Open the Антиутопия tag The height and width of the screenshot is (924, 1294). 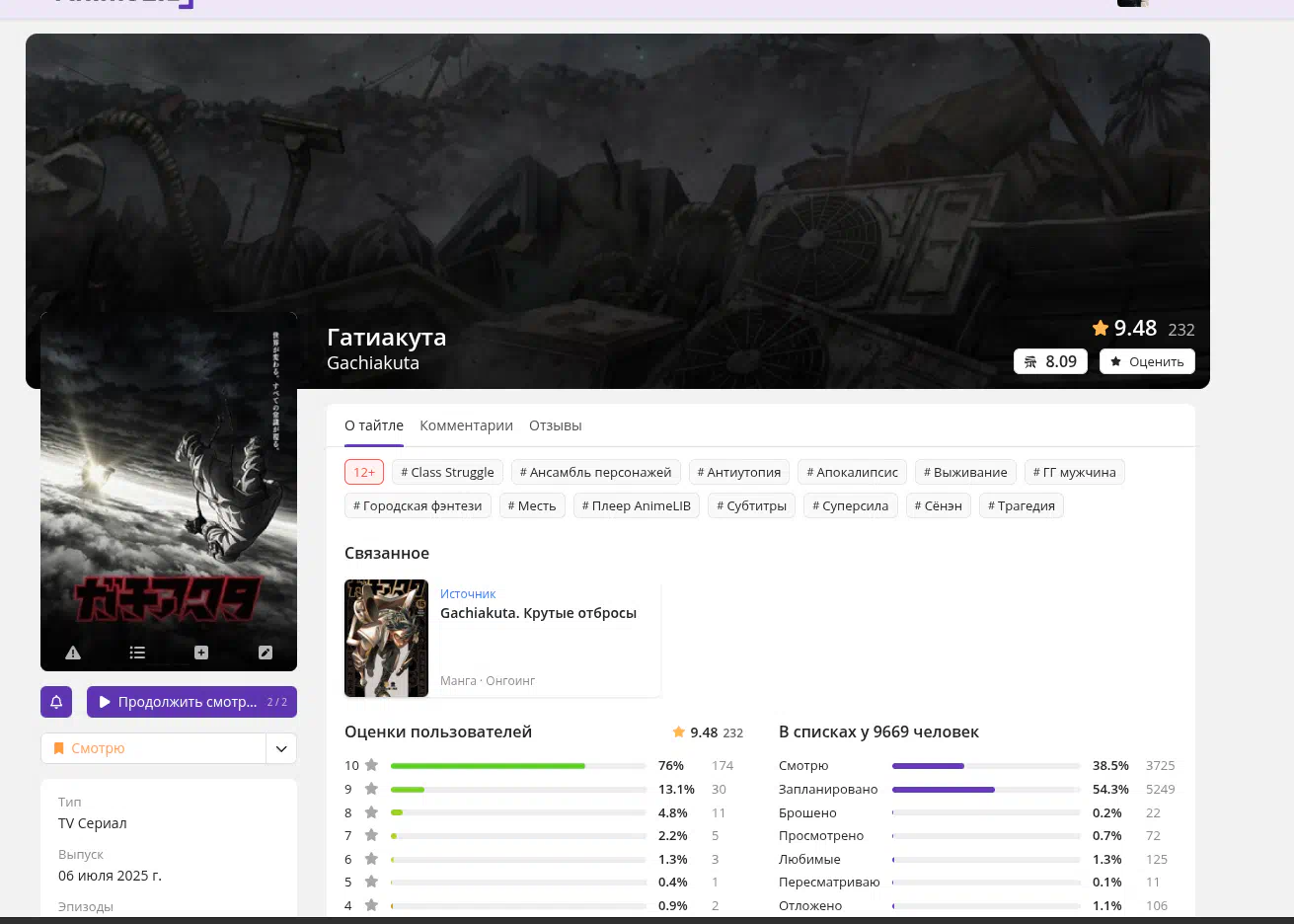click(738, 472)
